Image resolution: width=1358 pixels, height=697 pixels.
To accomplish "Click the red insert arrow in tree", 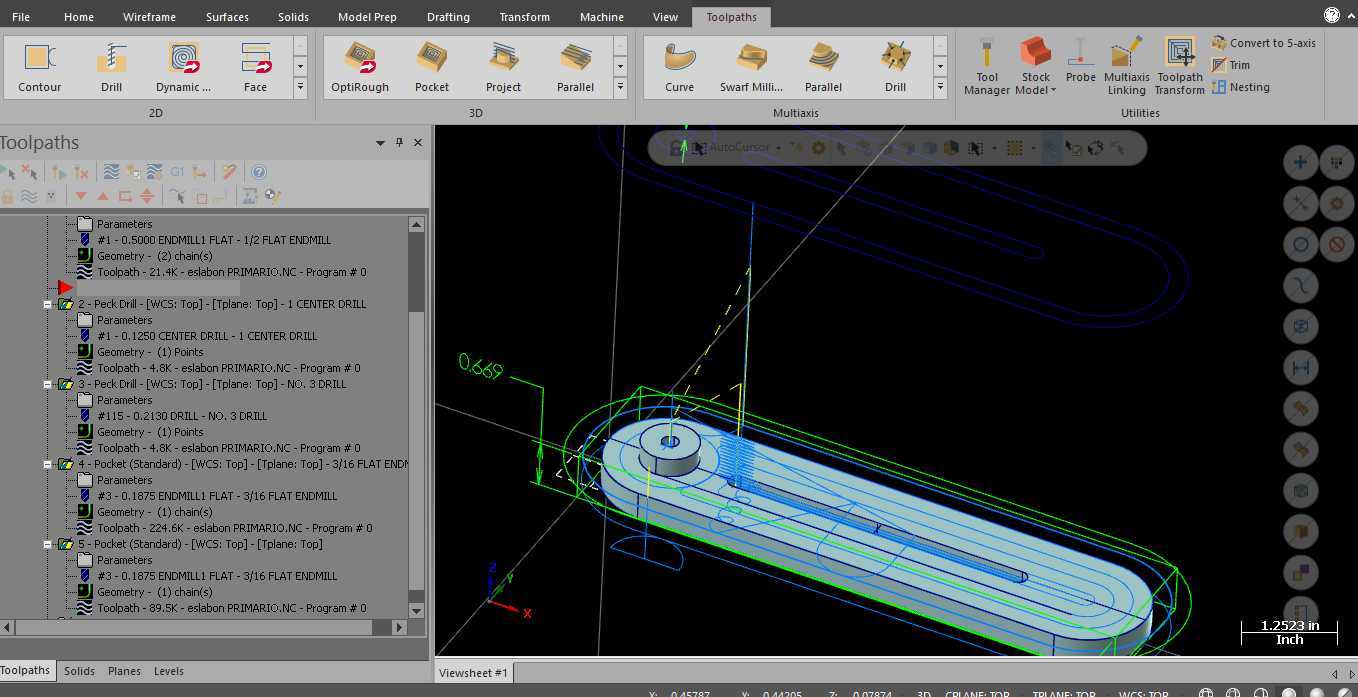I will tap(65, 288).
